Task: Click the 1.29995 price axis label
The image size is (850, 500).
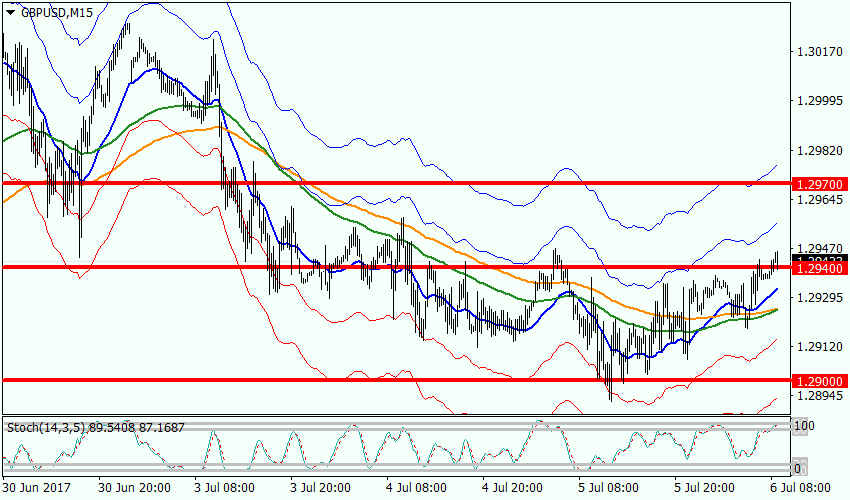Action: (x=817, y=101)
